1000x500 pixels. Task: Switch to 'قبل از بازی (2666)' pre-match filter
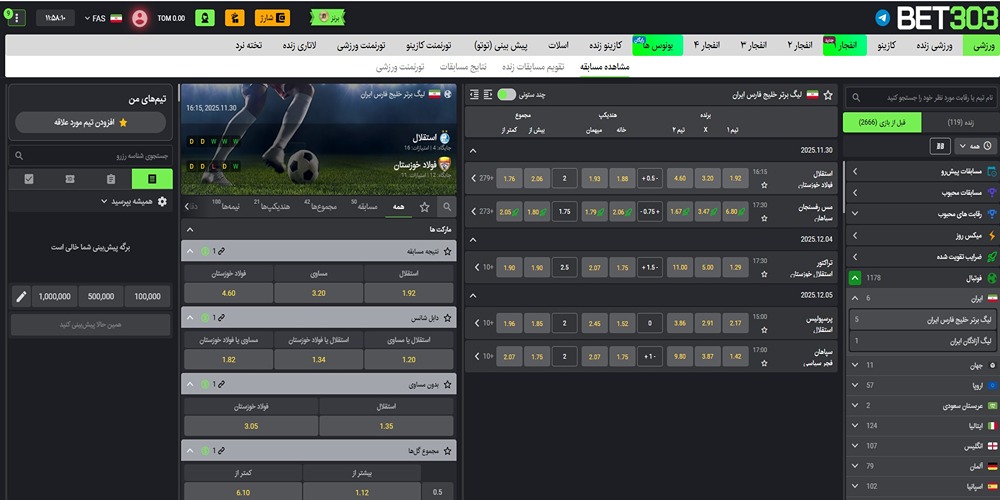(881, 122)
